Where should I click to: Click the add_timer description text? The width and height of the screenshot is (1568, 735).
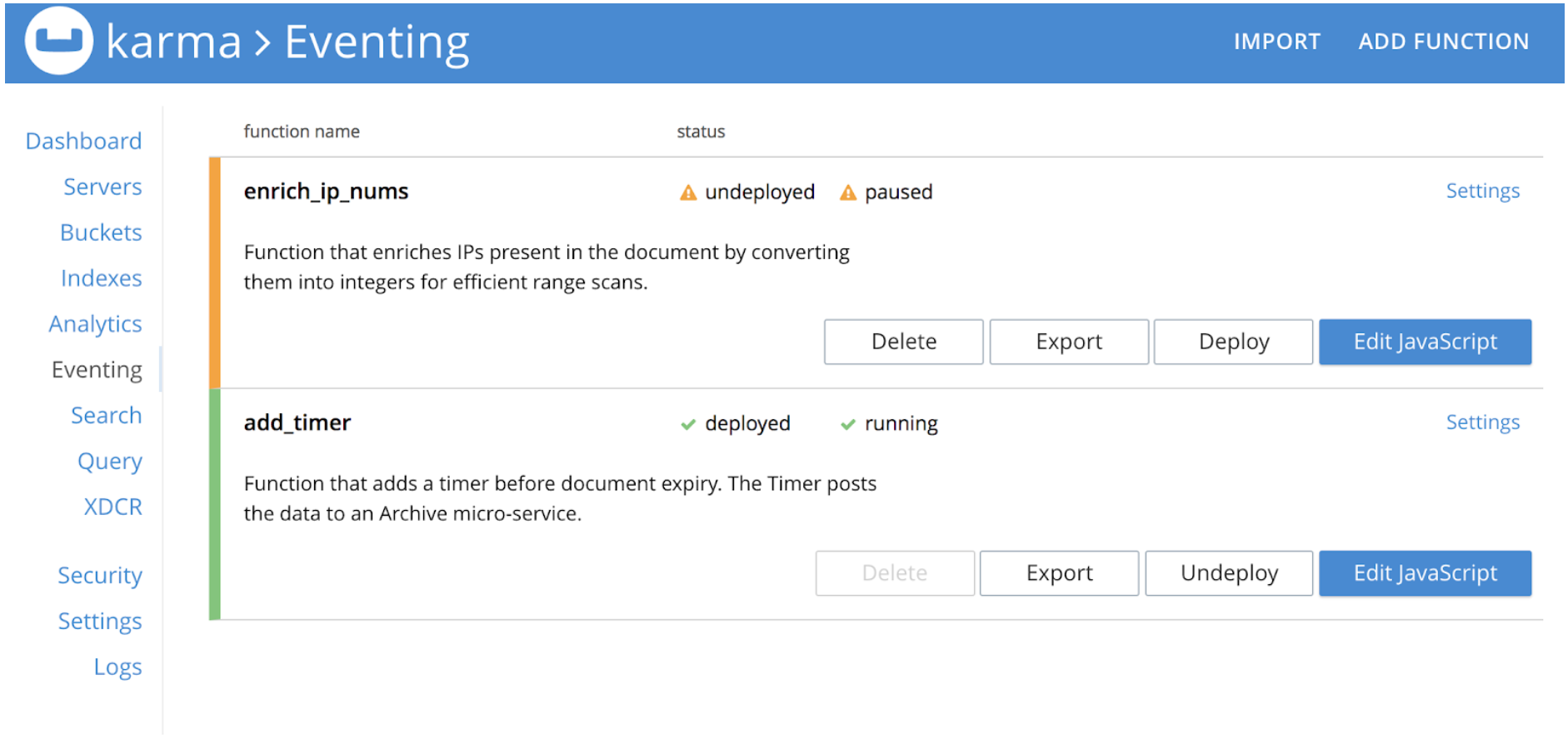point(560,499)
